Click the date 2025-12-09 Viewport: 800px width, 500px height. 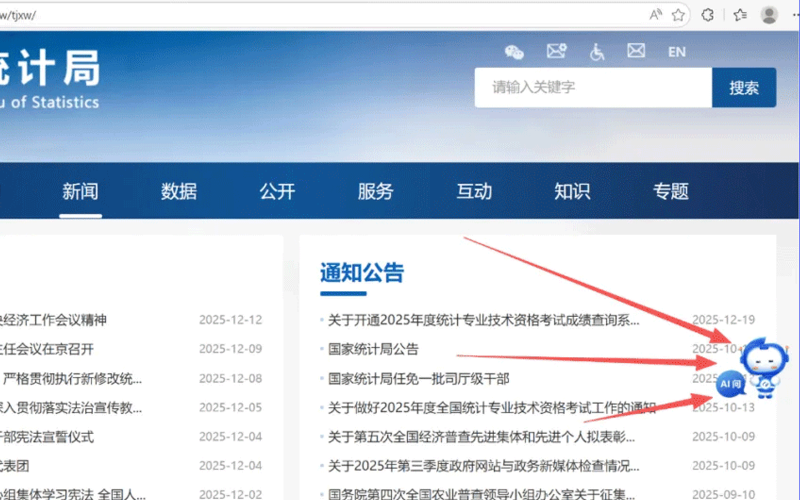tap(231, 349)
